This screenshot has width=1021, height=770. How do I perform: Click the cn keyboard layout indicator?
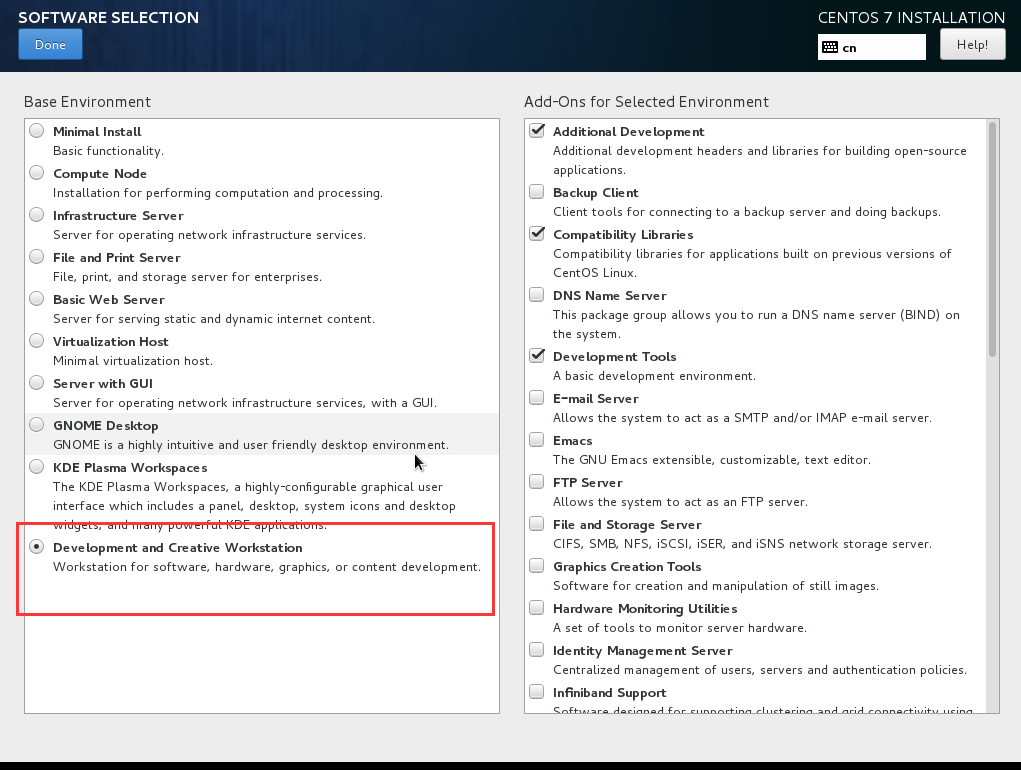tap(871, 48)
